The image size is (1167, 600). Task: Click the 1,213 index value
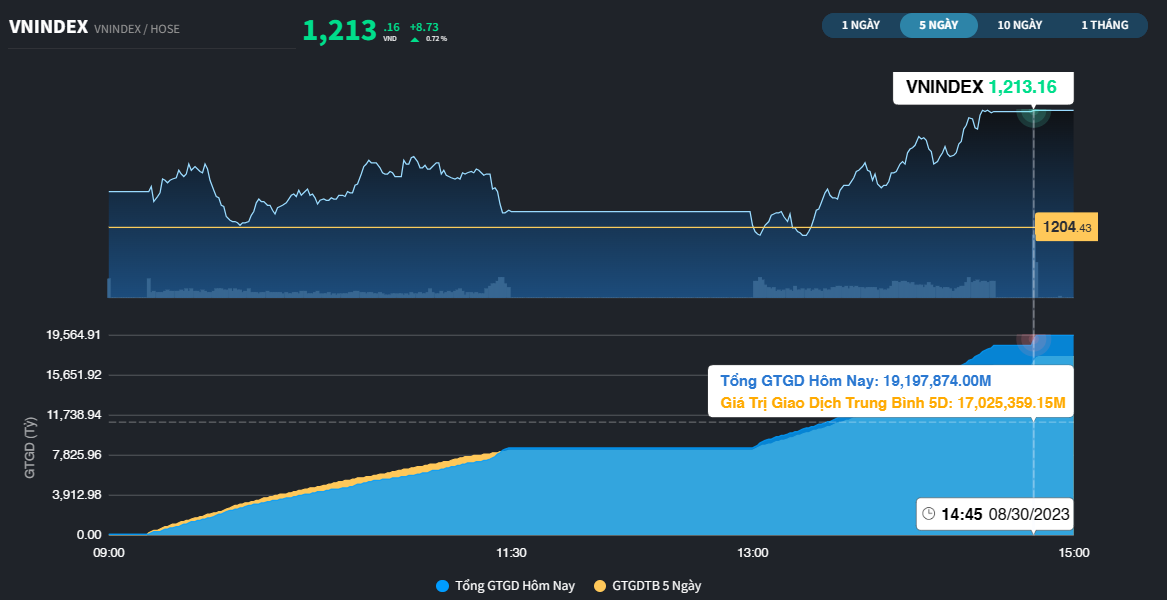[x=339, y=31]
